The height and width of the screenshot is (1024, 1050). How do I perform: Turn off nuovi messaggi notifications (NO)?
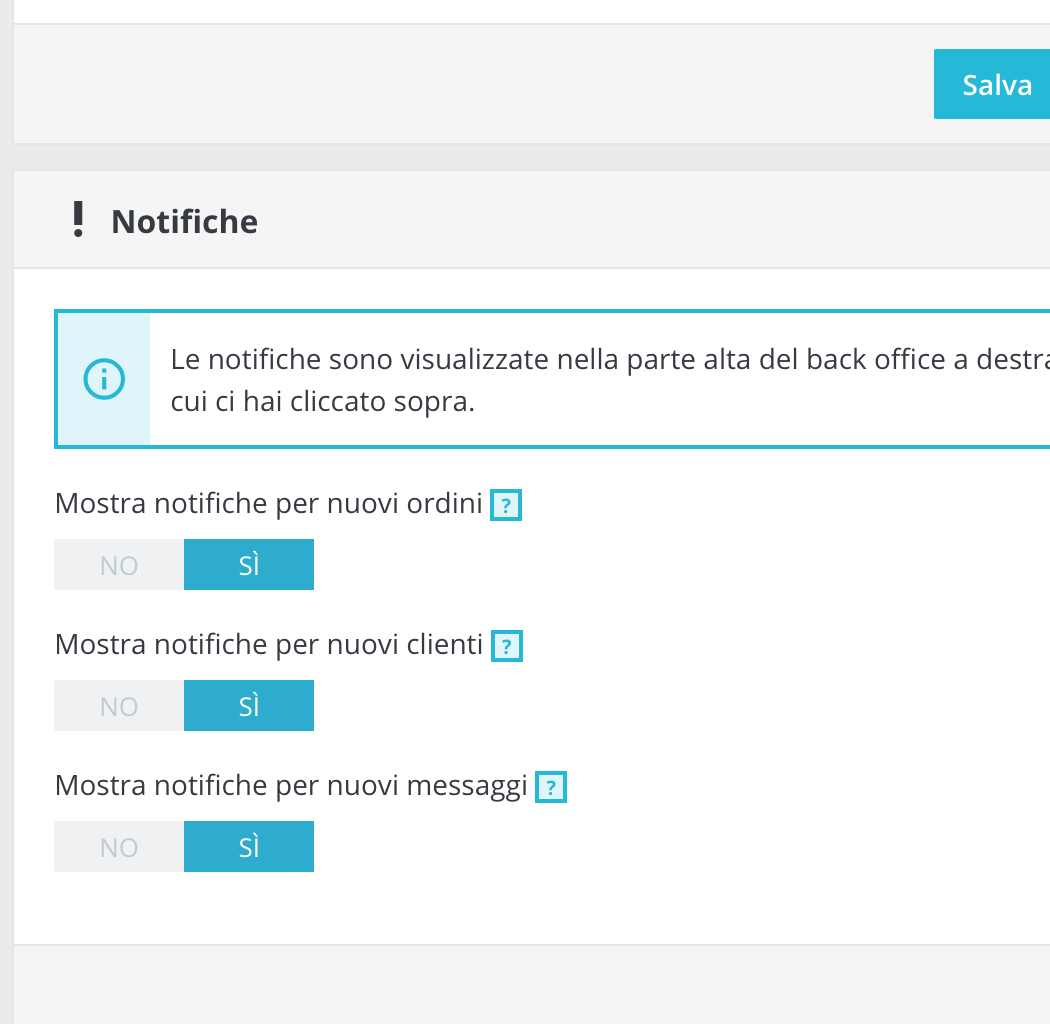pos(119,847)
